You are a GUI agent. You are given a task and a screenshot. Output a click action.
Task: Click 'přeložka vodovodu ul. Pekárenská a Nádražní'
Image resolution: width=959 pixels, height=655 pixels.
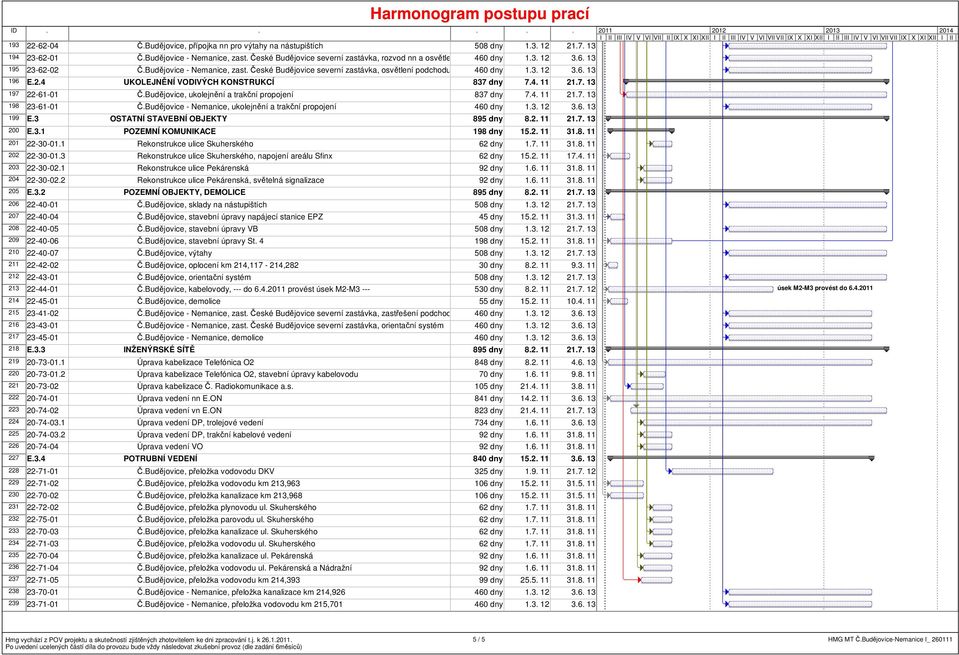pos(244,568)
